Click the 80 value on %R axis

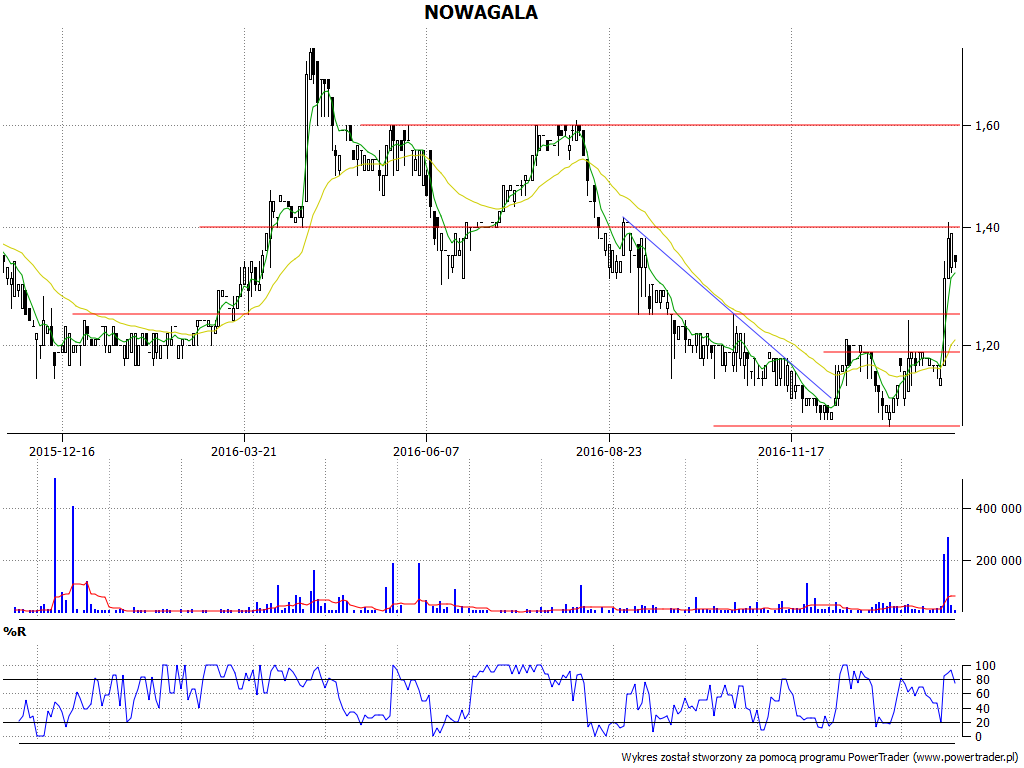(982, 680)
